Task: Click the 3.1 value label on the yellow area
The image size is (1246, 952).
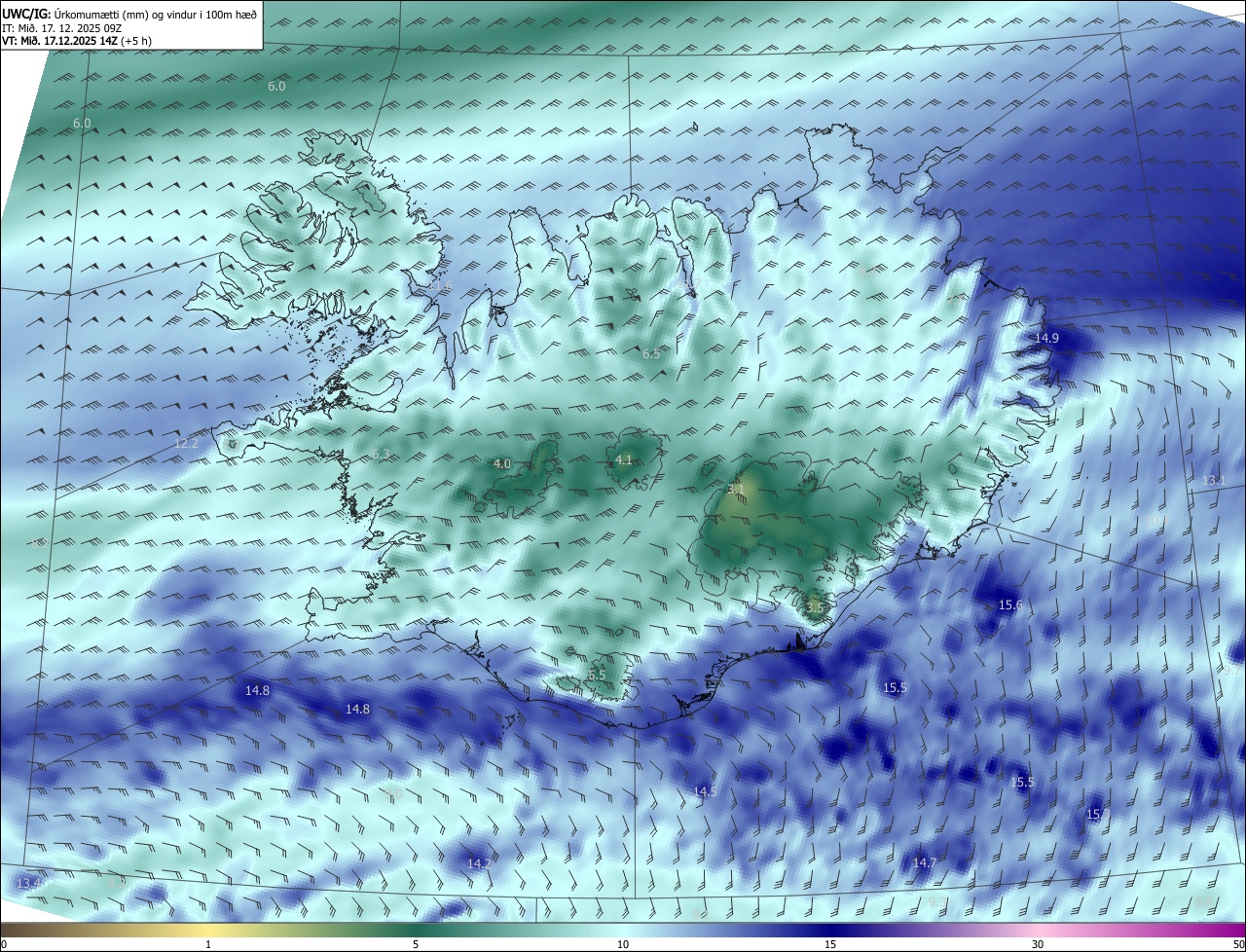Action: (736, 489)
